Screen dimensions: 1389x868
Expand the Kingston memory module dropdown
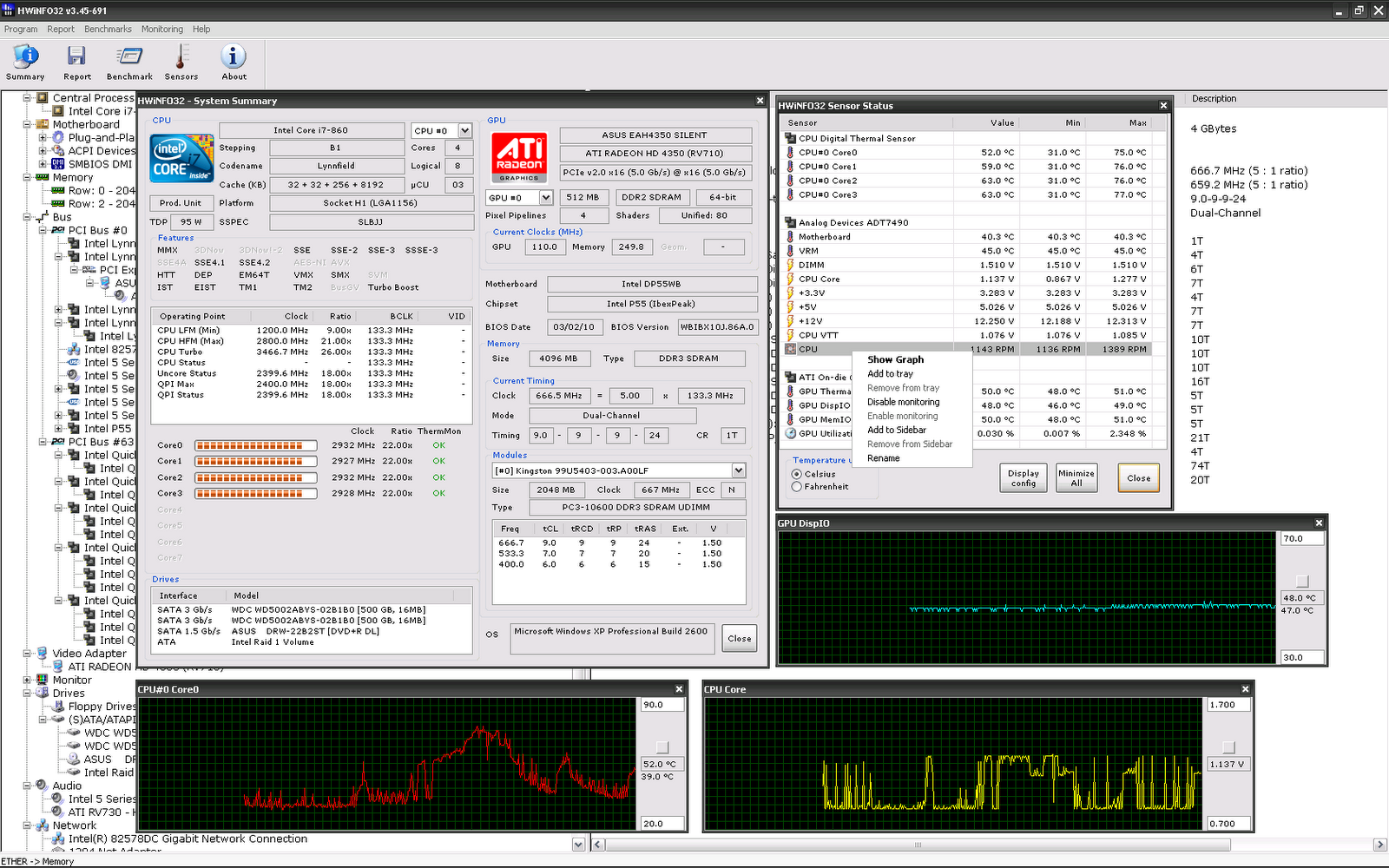(738, 470)
